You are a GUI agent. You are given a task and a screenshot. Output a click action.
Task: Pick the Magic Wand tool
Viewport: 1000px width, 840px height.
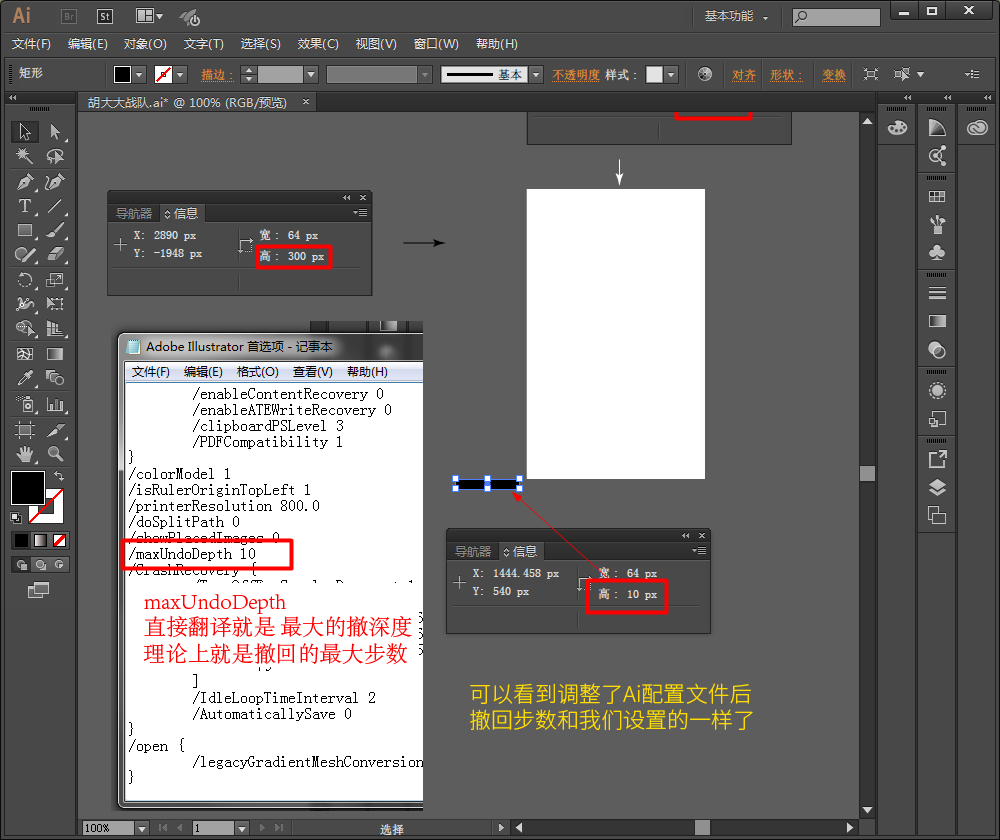(24, 156)
